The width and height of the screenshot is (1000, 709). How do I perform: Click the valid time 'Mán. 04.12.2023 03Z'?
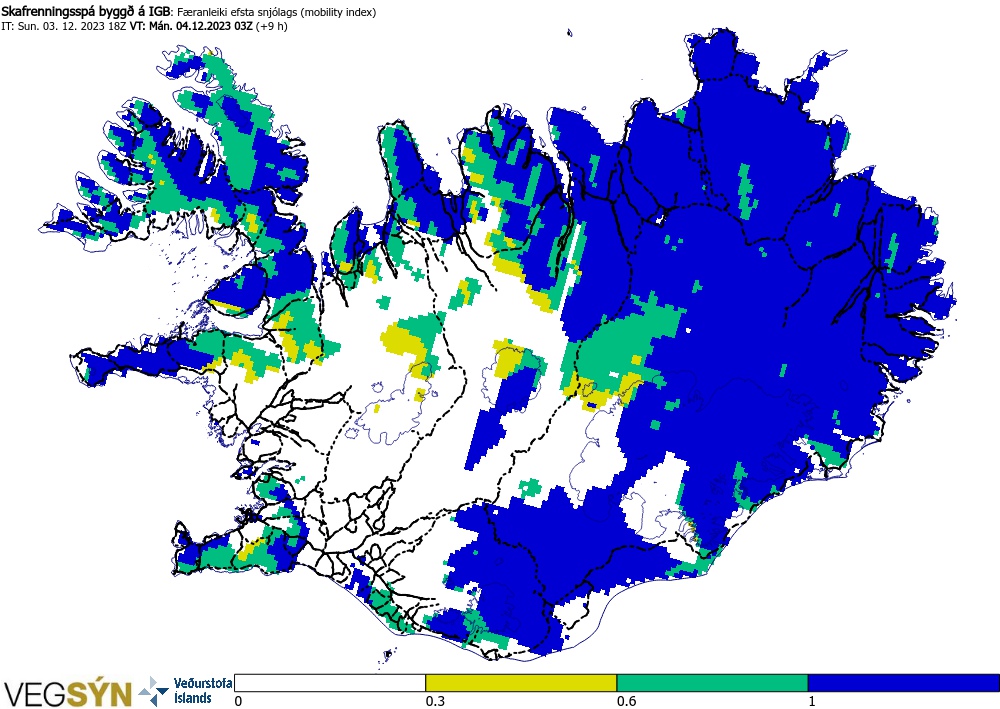point(201,27)
